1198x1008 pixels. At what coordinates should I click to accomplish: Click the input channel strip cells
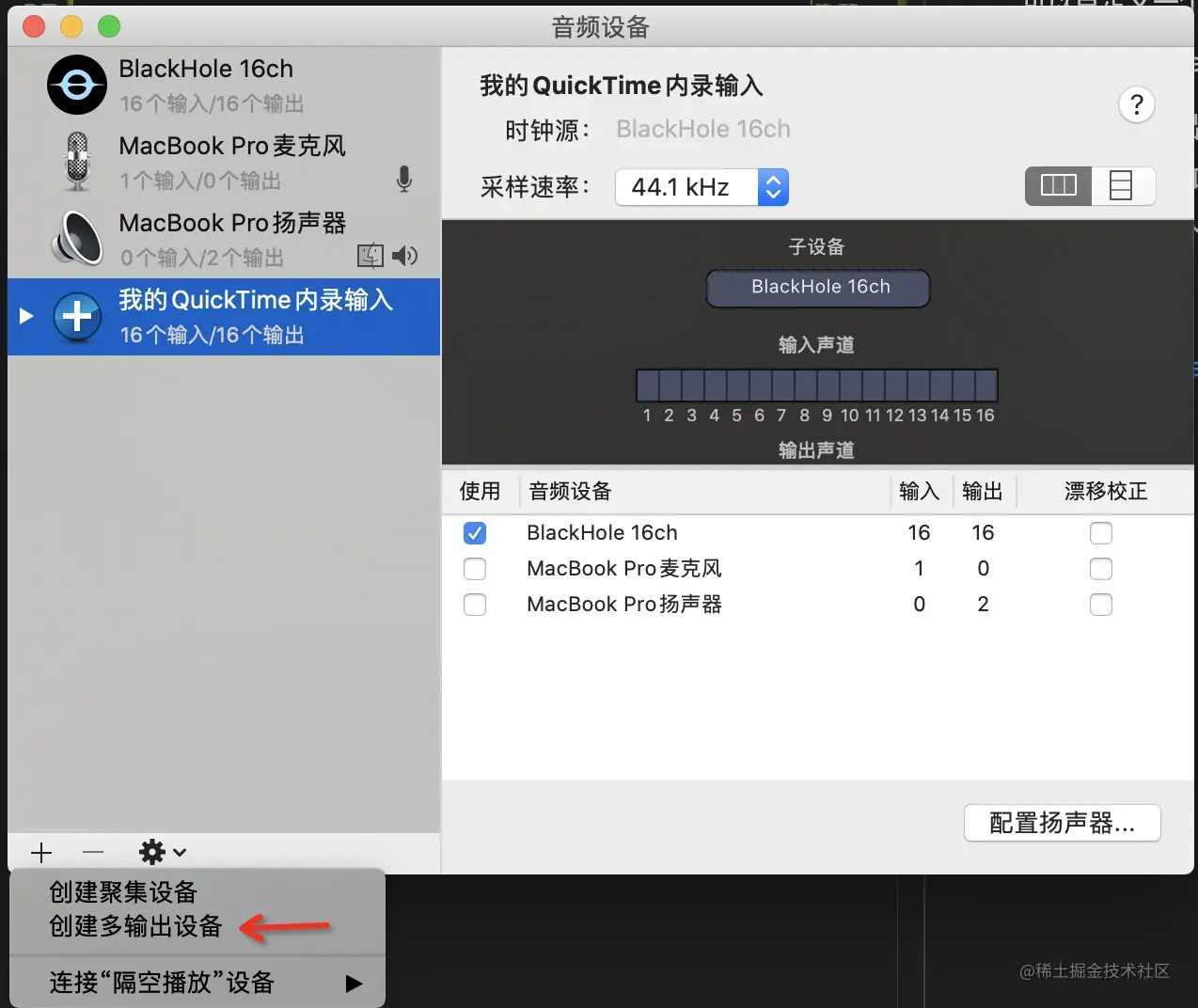tap(817, 386)
